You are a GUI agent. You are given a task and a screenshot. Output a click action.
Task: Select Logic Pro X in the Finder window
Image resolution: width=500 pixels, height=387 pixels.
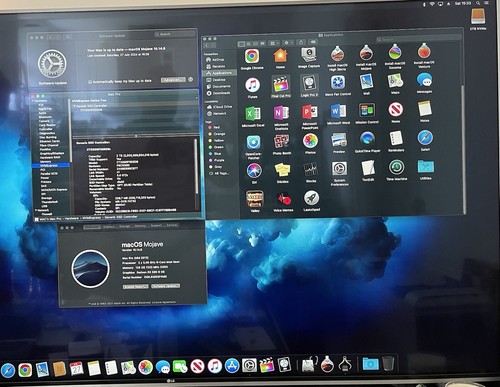[309, 83]
